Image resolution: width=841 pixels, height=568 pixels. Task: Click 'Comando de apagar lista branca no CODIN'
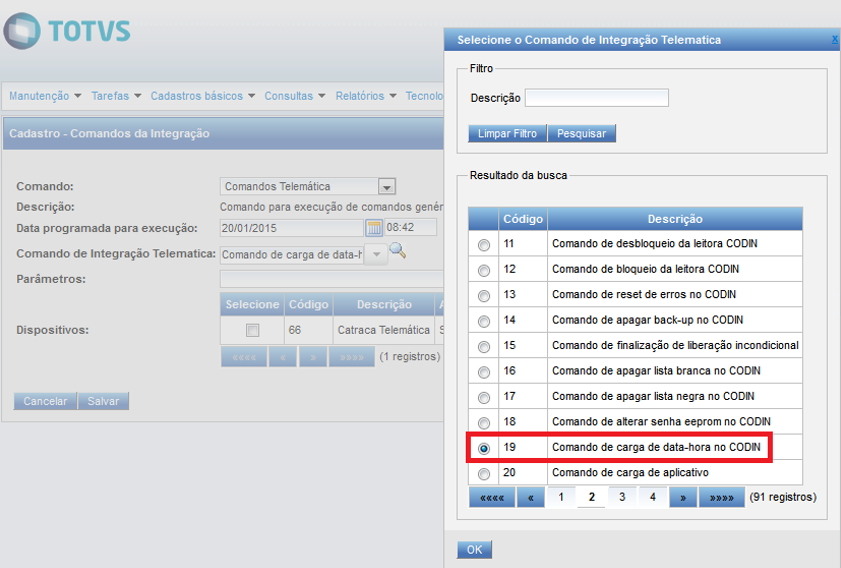tap(656, 371)
